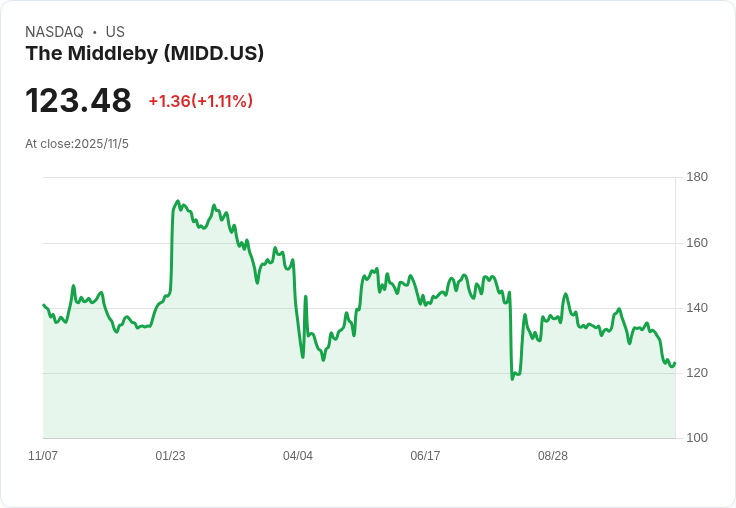
Task: Click the US market label
Action: [115, 32]
